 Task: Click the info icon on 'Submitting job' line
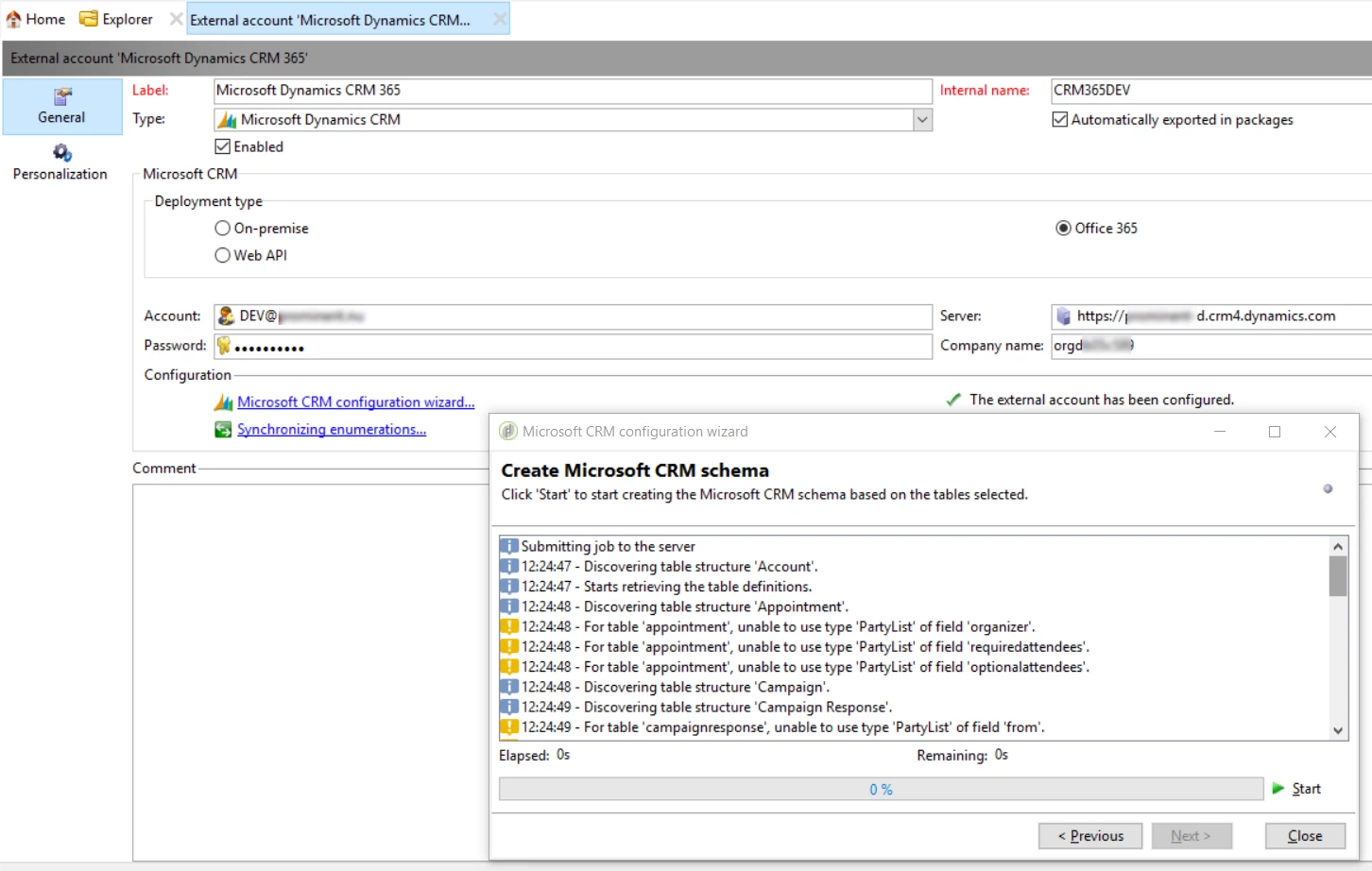click(x=509, y=547)
